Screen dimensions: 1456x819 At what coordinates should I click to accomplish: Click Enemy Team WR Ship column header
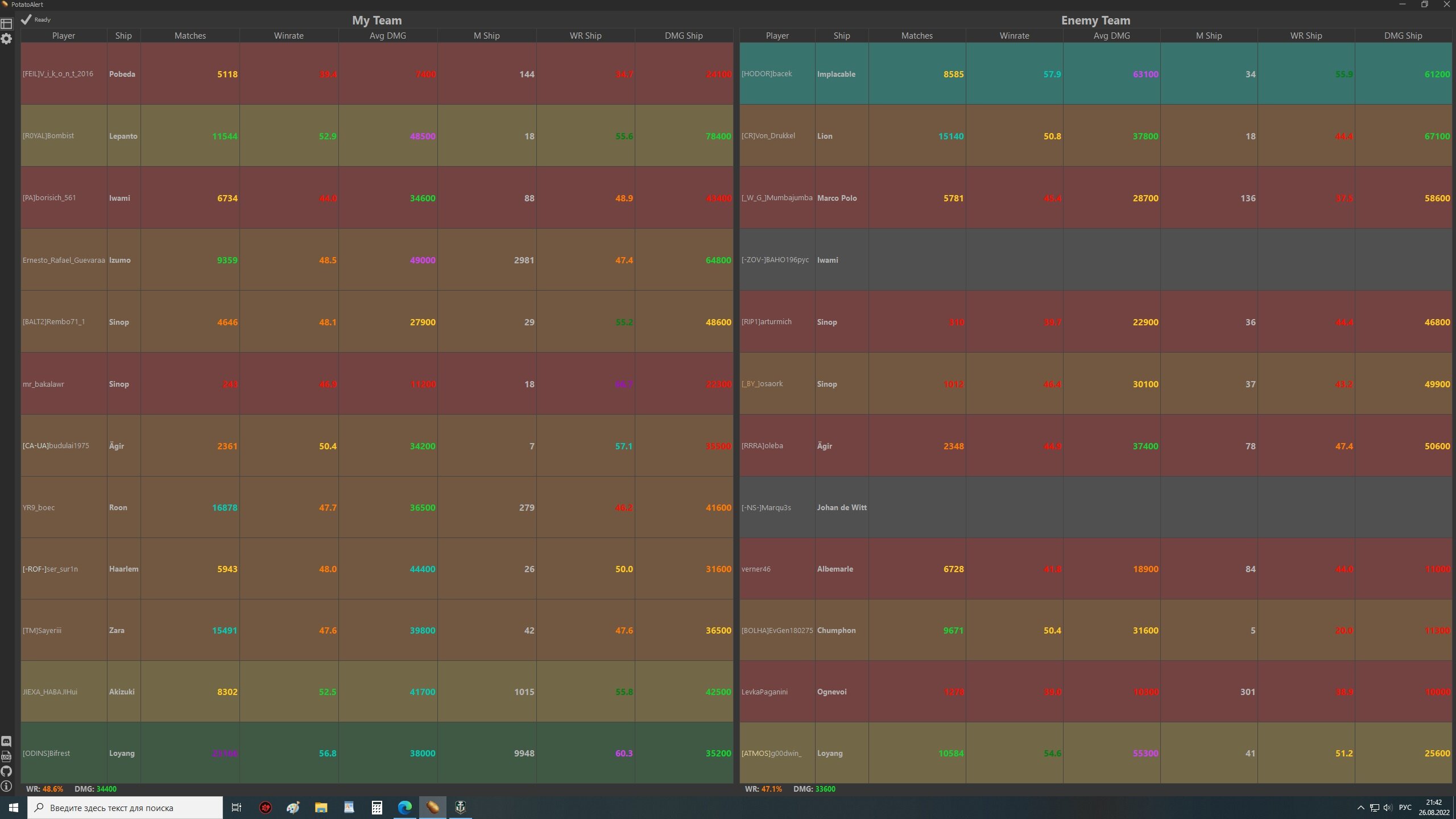(1305, 35)
